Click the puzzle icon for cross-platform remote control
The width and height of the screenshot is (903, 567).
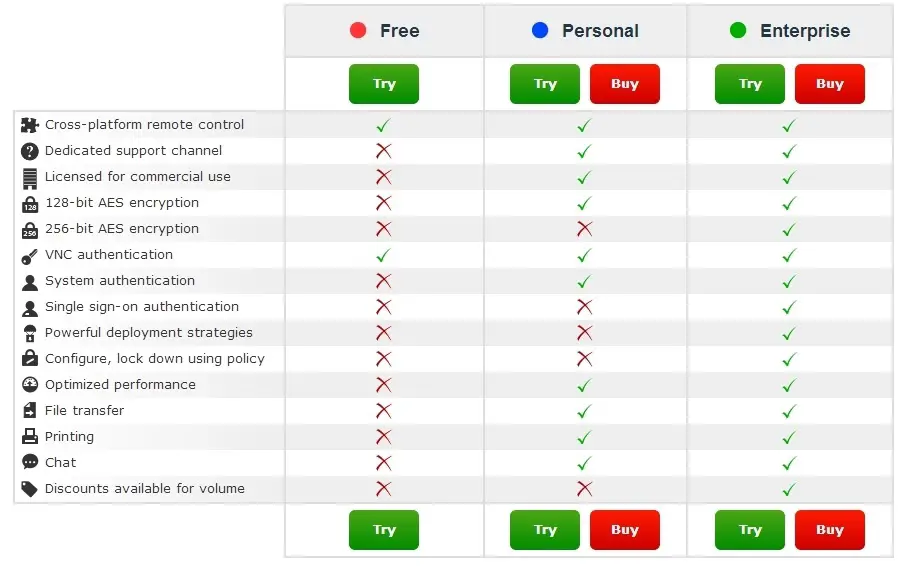[29, 125]
